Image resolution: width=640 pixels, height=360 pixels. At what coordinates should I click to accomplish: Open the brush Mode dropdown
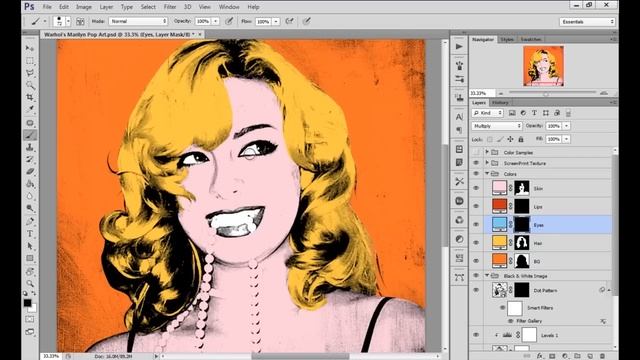pos(138,21)
